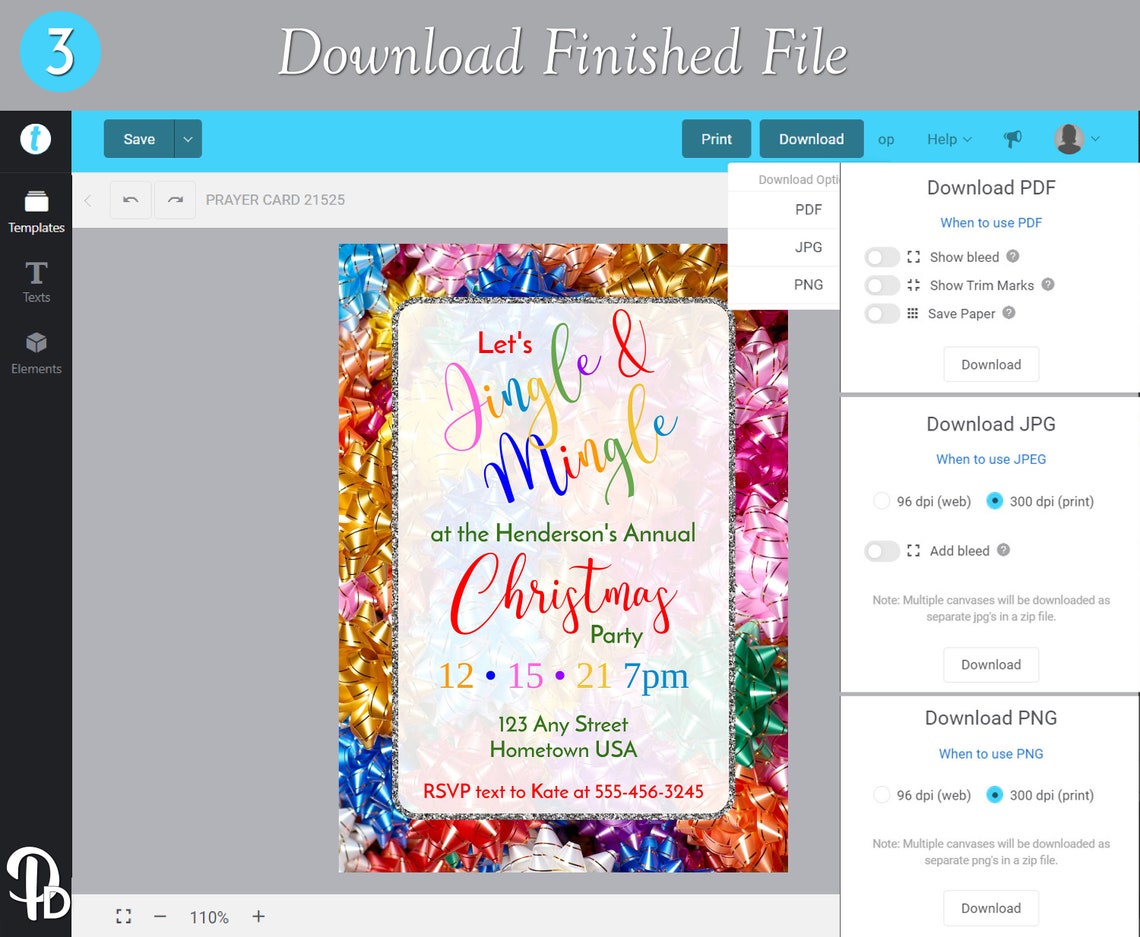Image resolution: width=1140 pixels, height=937 pixels.
Task: Click the When to use JPEG link
Action: [x=991, y=459]
